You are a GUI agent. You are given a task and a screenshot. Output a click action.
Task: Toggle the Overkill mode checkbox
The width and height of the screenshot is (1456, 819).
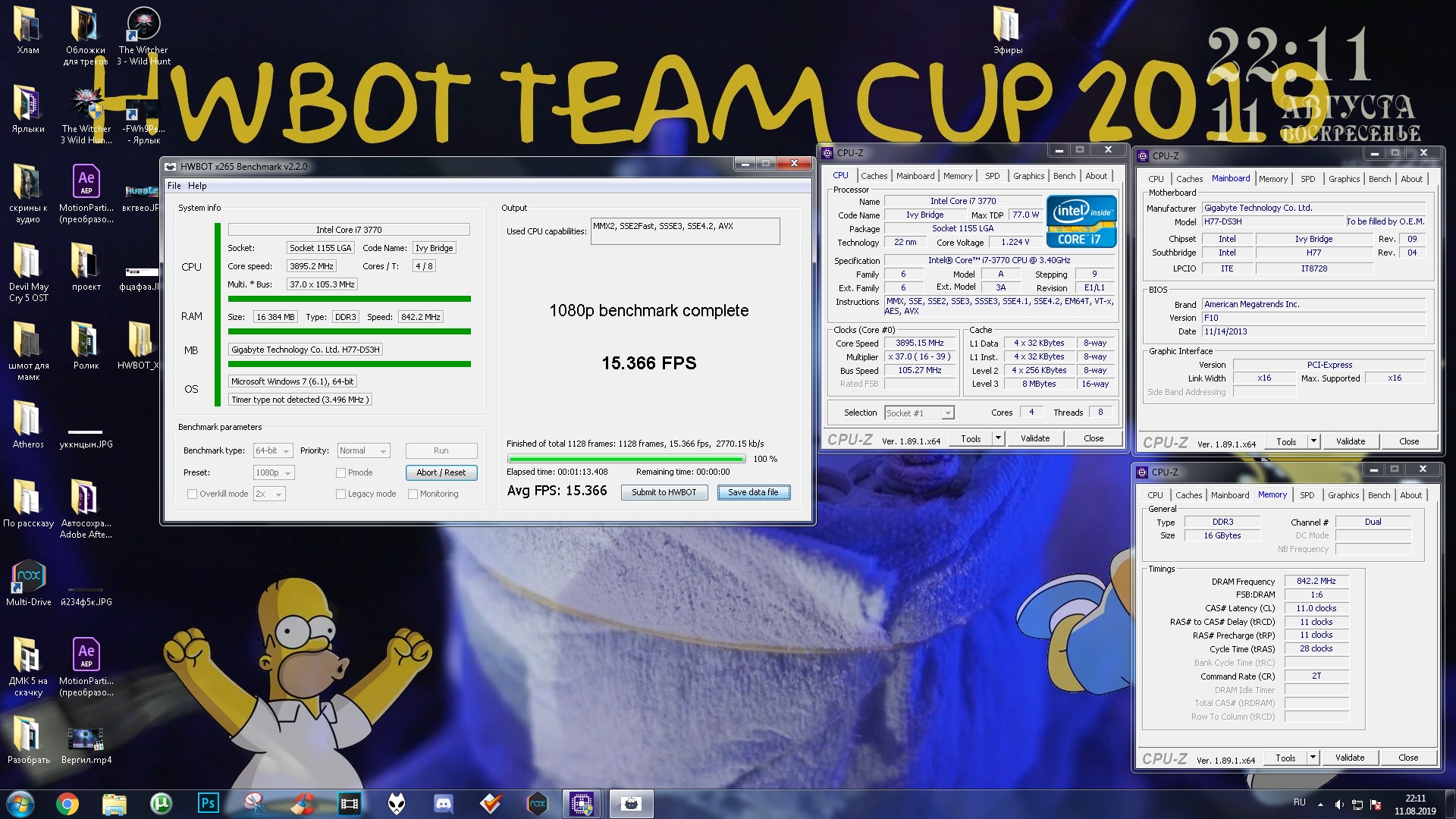[x=192, y=494]
